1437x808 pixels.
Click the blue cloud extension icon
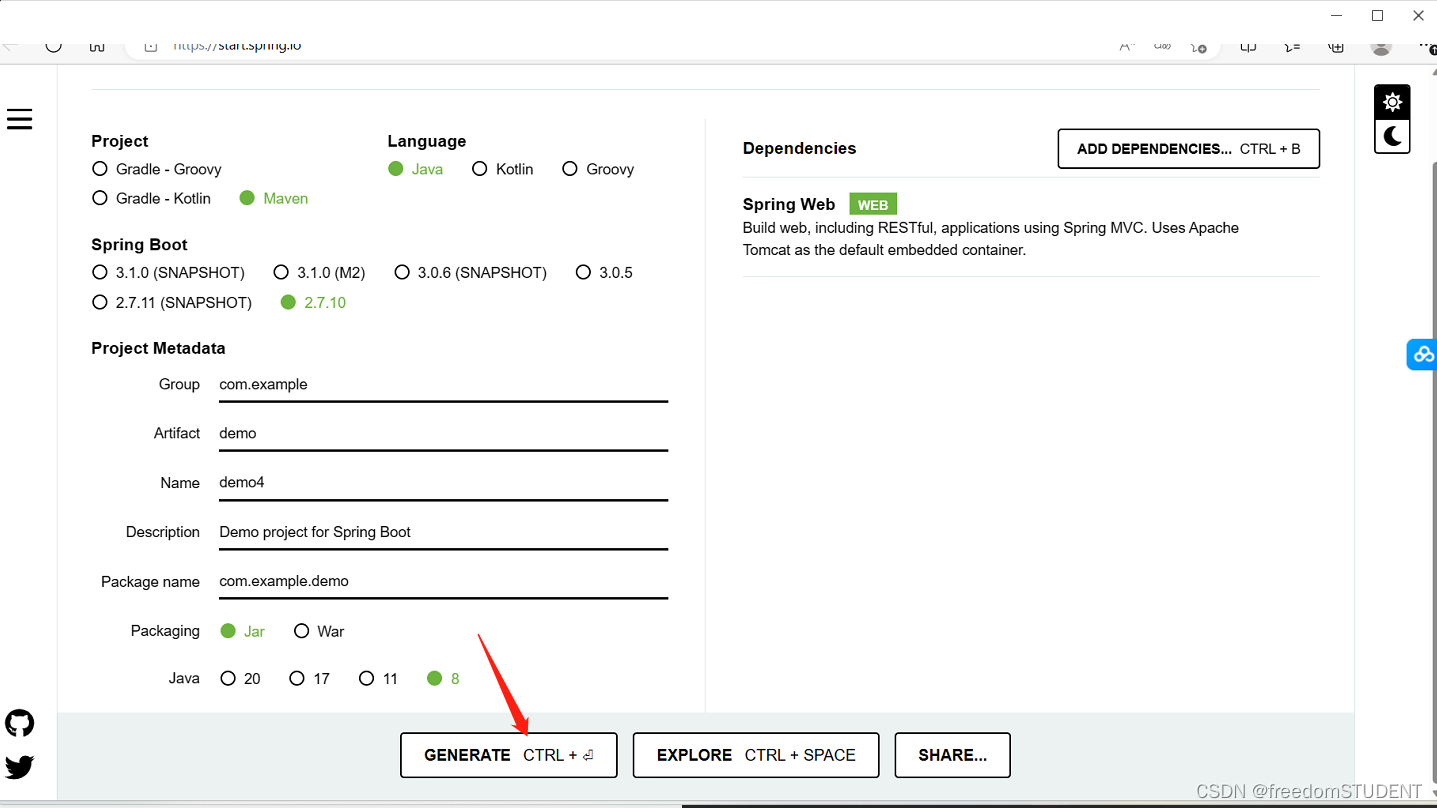point(1422,354)
